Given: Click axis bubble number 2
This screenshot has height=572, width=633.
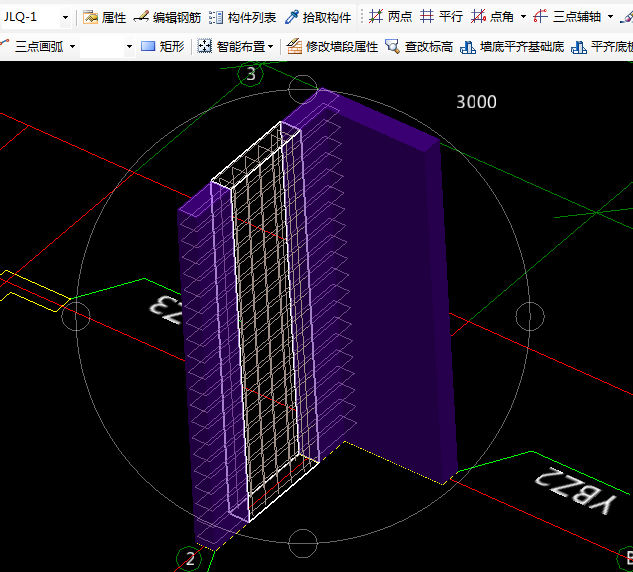Looking at the screenshot, I should pyautogui.click(x=189, y=559).
